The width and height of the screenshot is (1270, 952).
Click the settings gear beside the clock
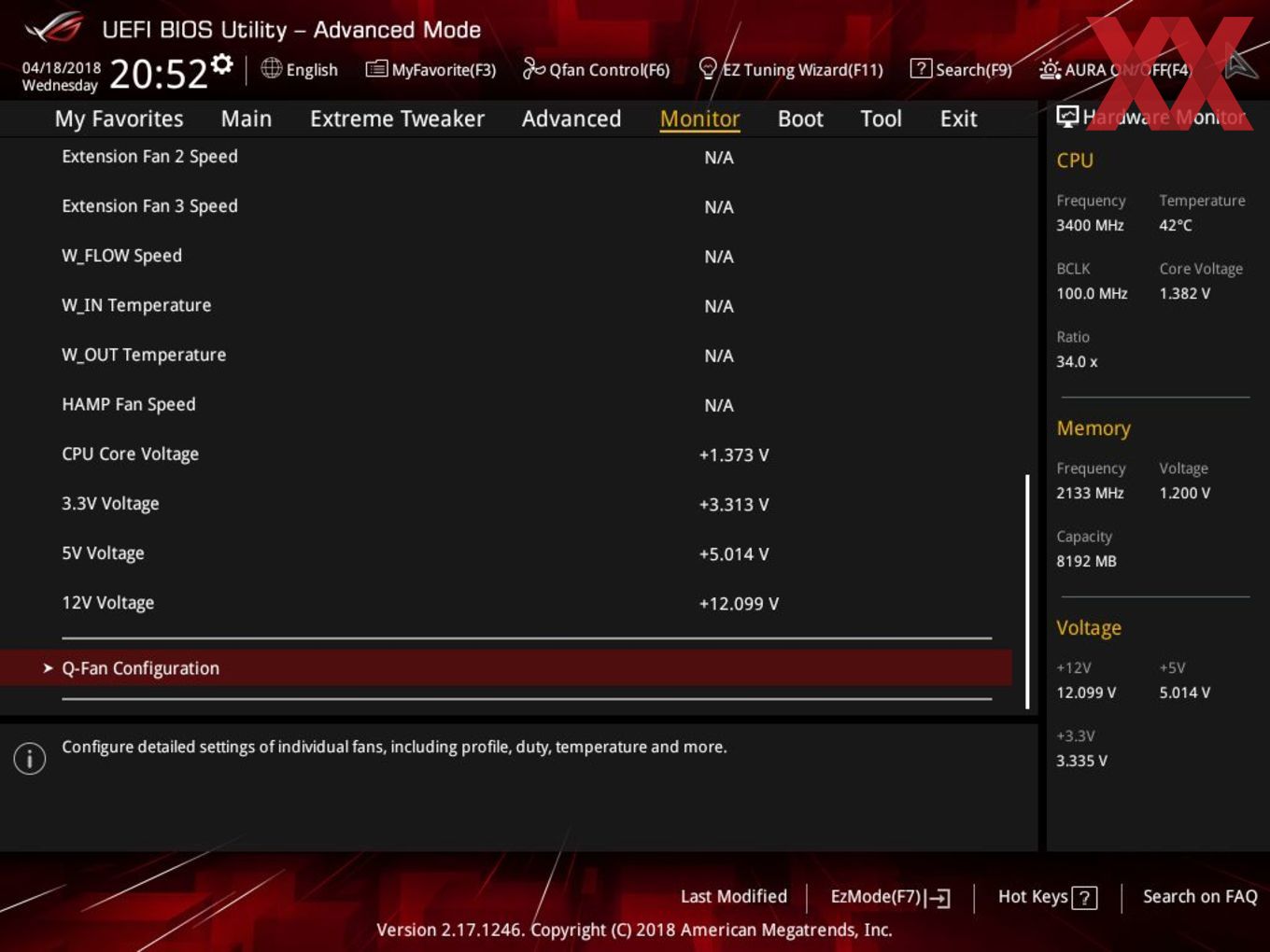[x=221, y=63]
